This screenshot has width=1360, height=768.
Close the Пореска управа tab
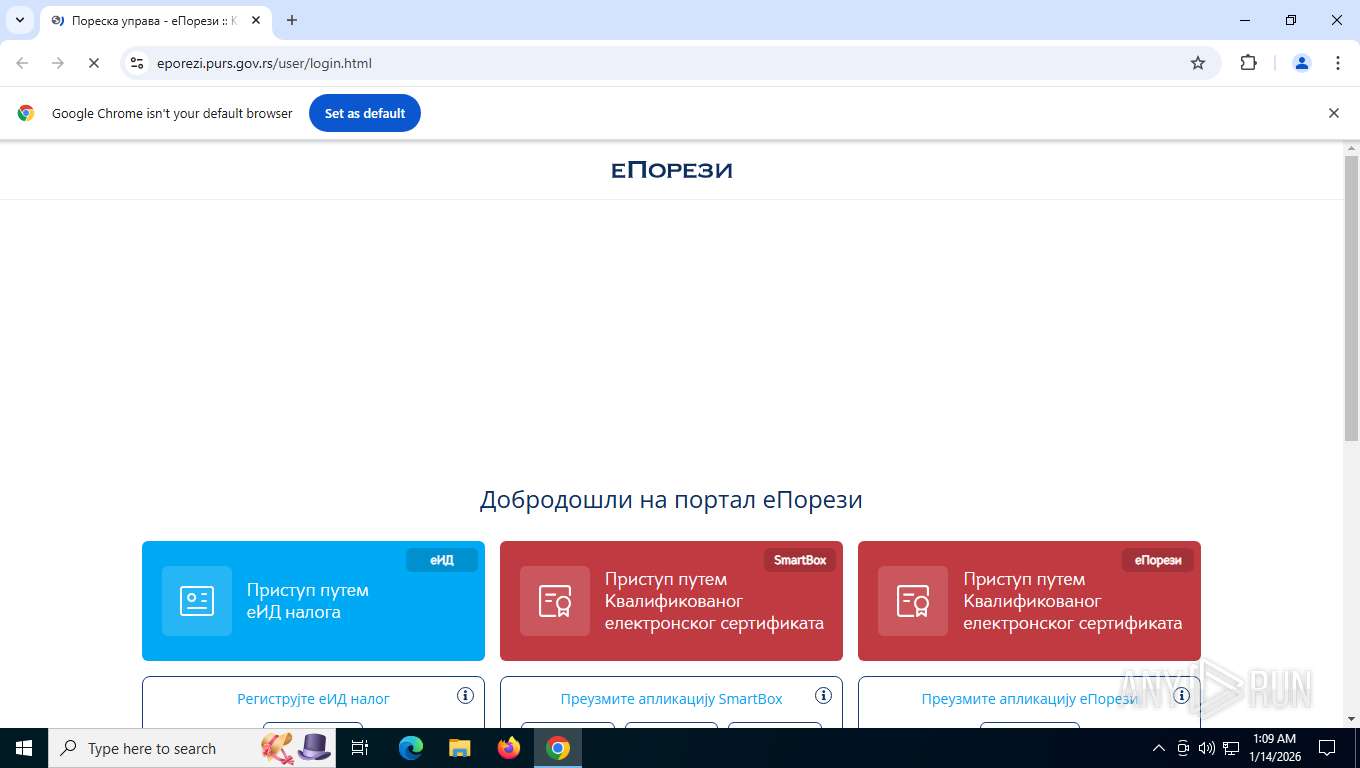click(x=254, y=20)
